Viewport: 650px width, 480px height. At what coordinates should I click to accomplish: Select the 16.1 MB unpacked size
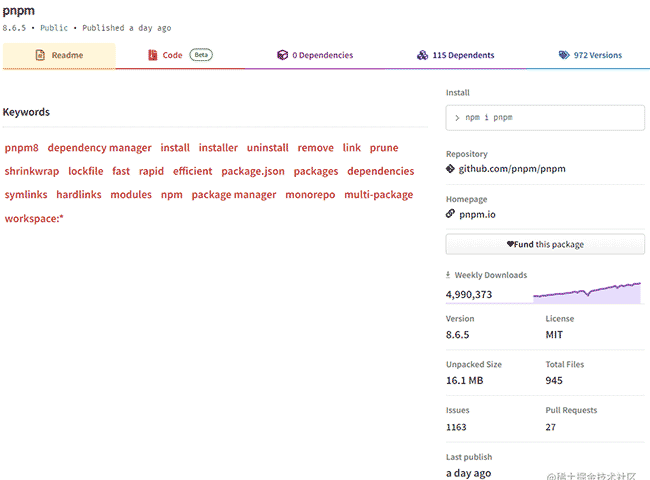[x=465, y=380]
